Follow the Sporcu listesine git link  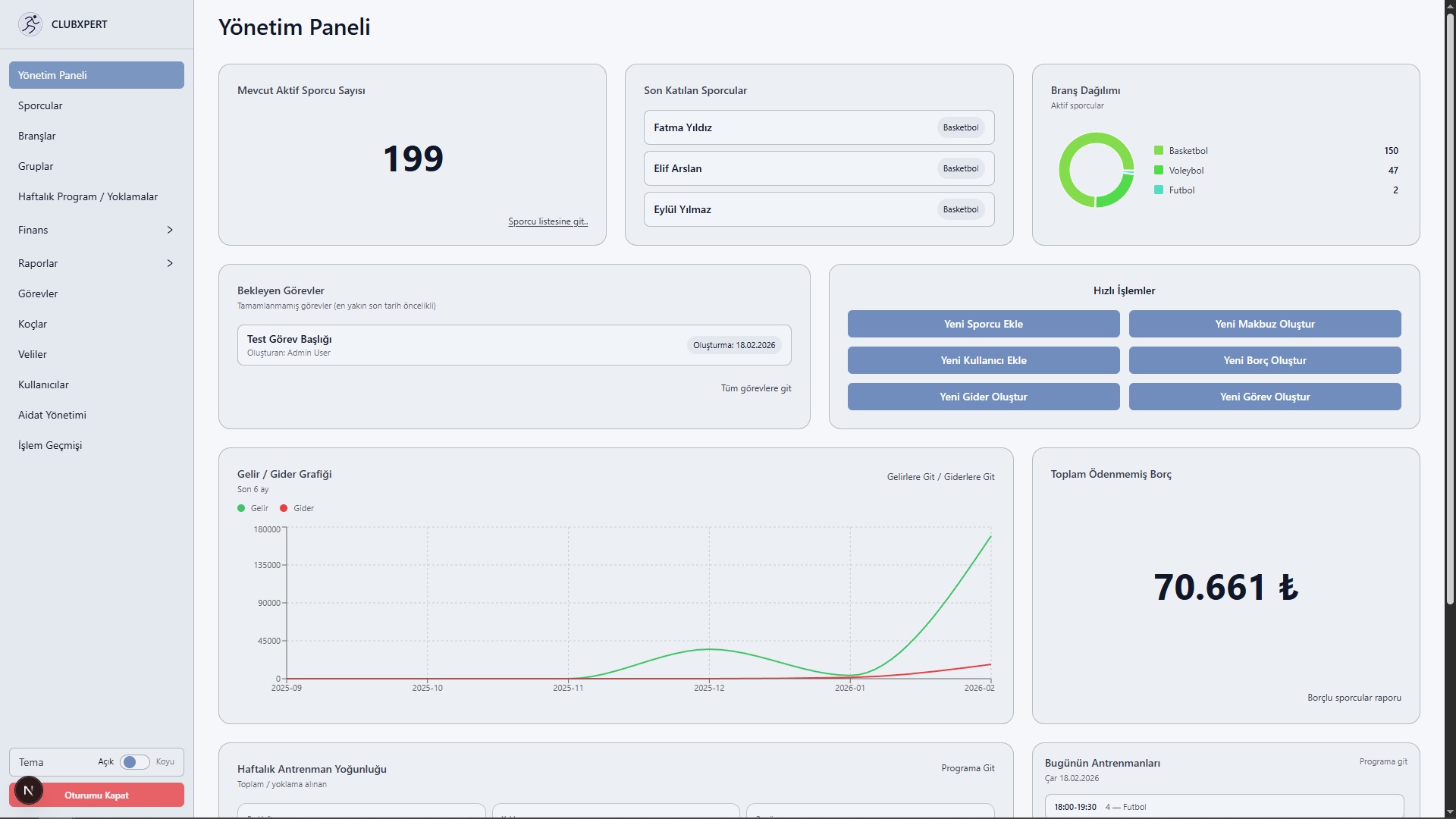pyautogui.click(x=548, y=221)
